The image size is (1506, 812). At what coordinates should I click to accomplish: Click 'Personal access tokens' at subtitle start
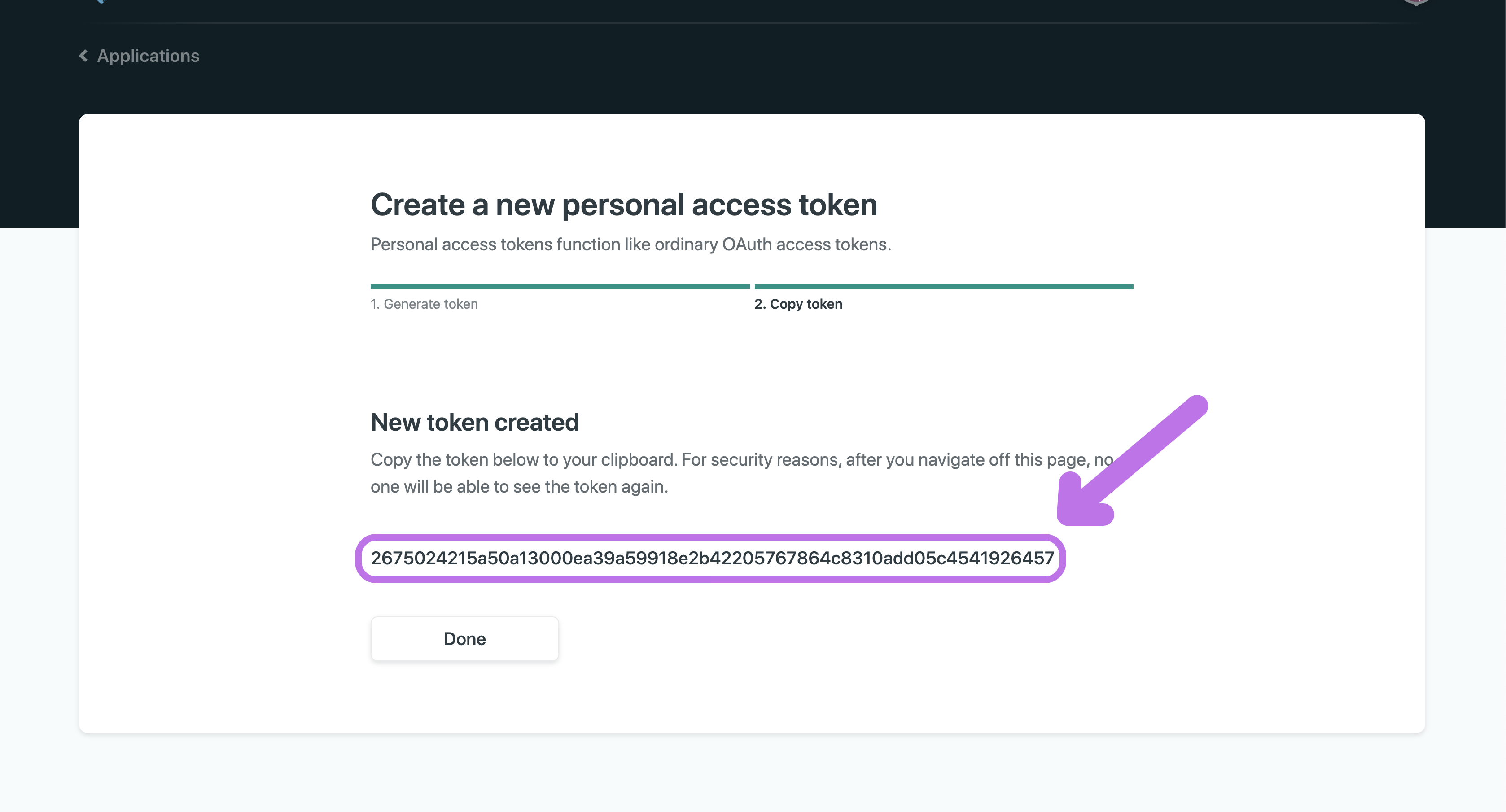tap(461, 244)
